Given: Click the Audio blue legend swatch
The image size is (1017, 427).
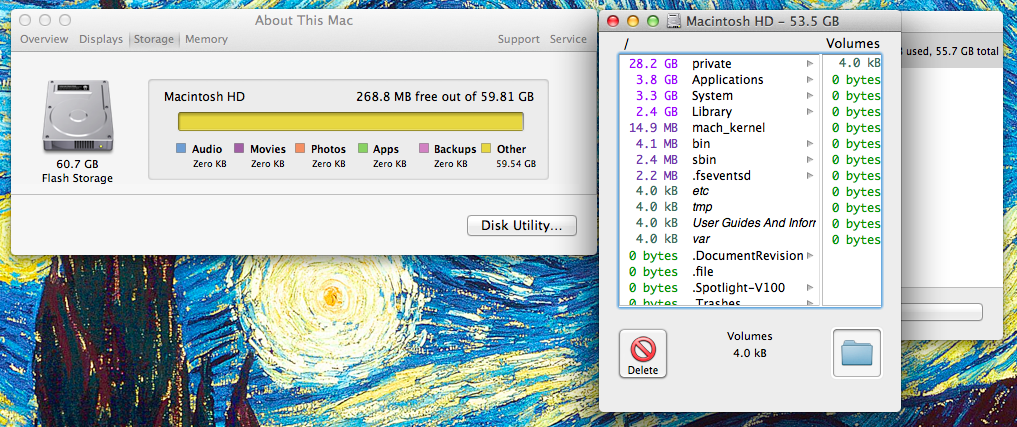Looking at the screenshot, I should pos(181,149).
